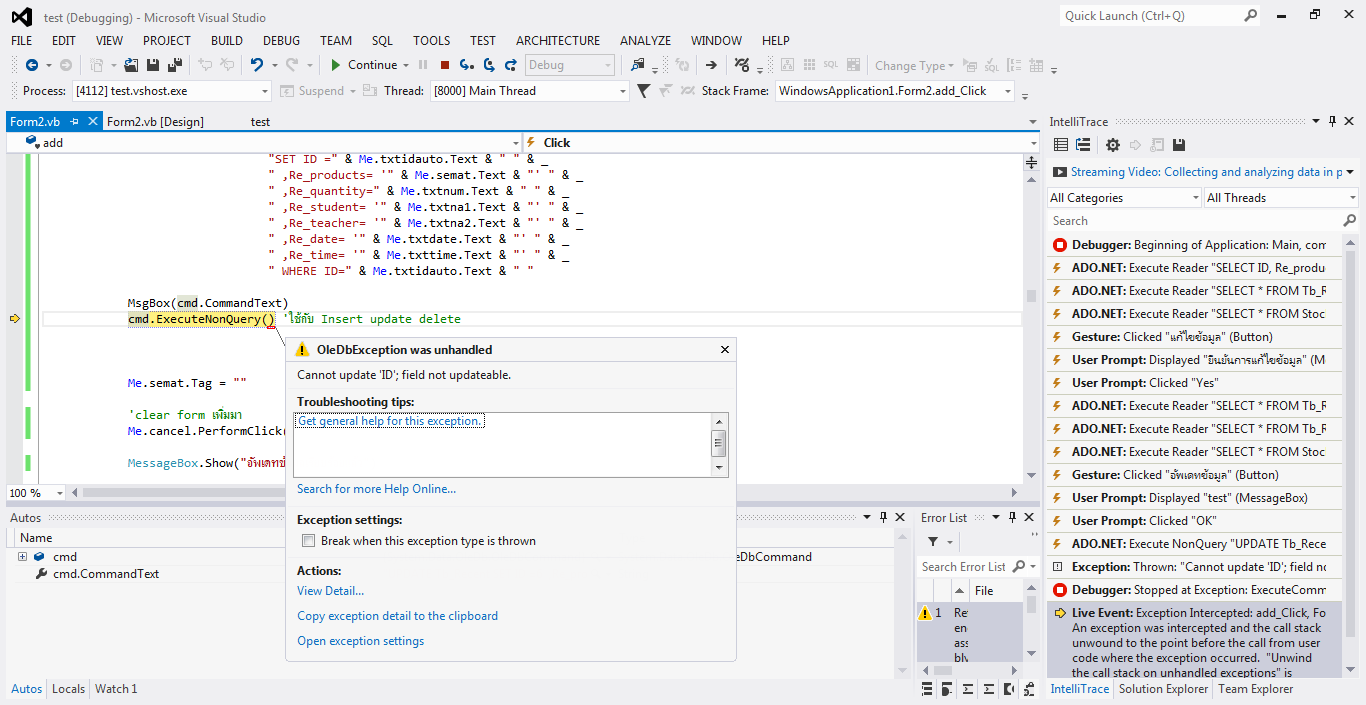
Task: Click the Save All toolbar icon
Action: (174, 65)
